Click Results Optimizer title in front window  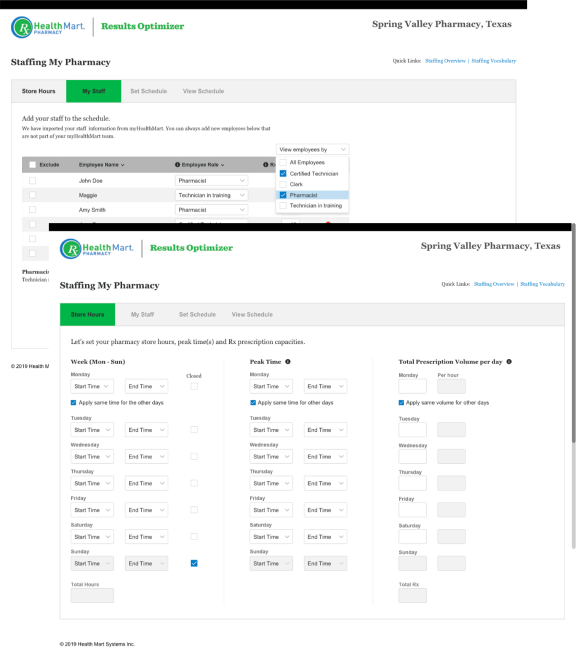coord(191,248)
